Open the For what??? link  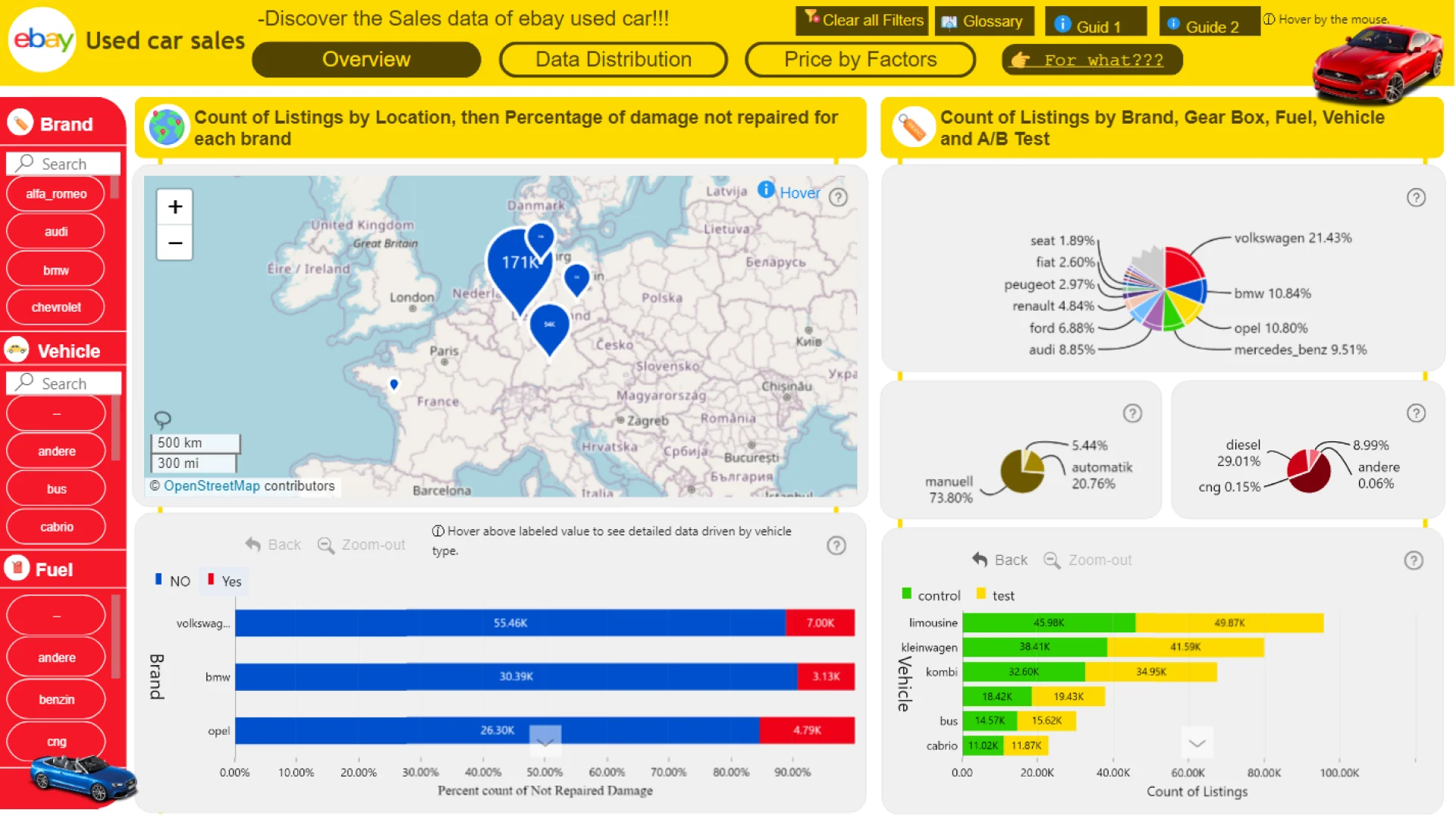point(1092,60)
